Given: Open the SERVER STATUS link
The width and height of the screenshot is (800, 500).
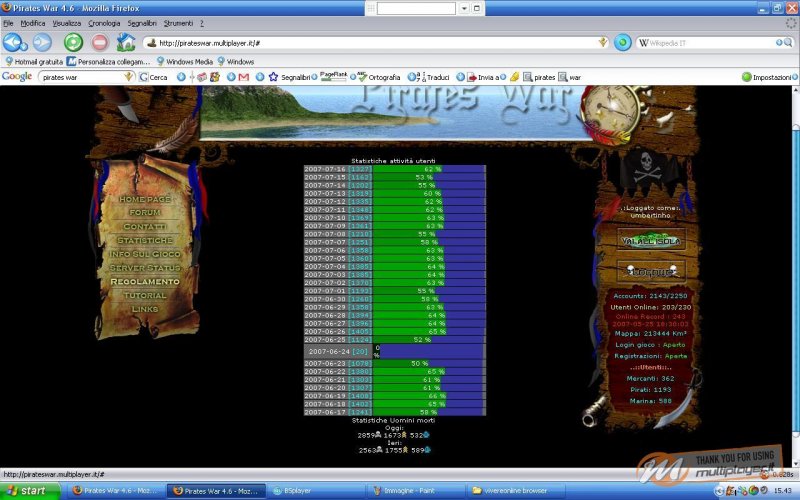Looking at the screenshot, I should (145, 268).
